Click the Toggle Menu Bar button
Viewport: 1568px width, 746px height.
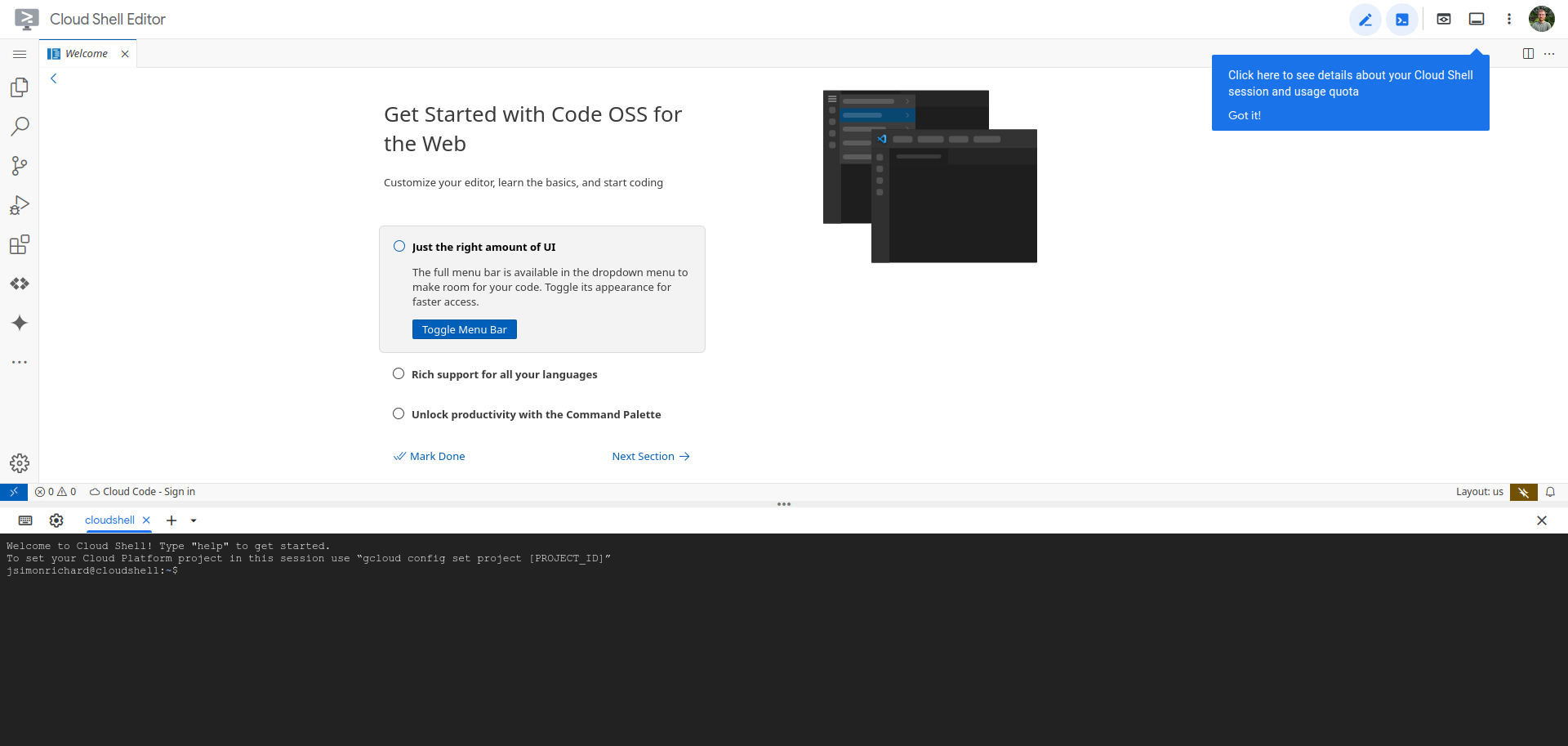coord(465,329)
